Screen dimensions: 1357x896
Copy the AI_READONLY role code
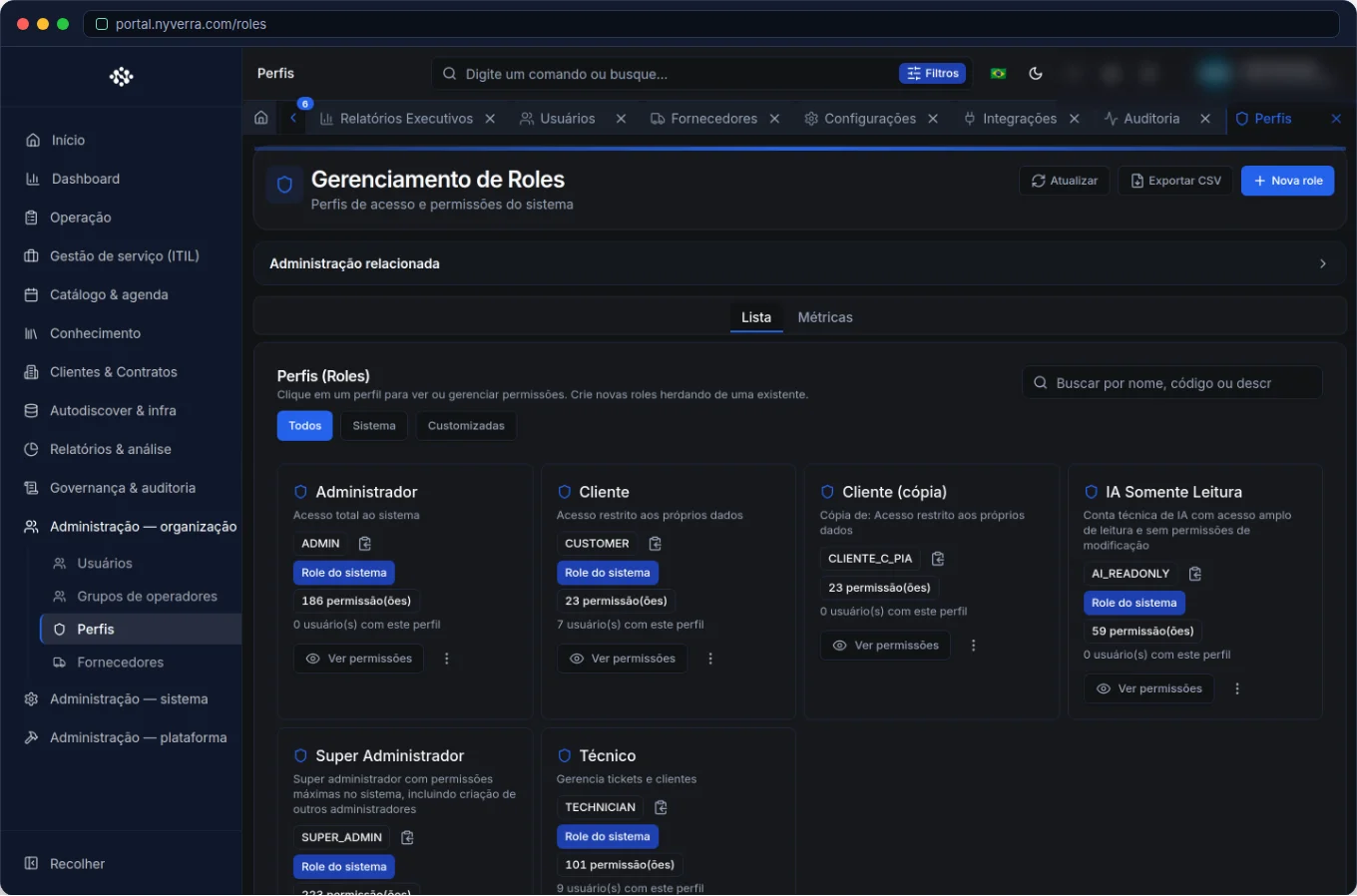coord(1195,574)
